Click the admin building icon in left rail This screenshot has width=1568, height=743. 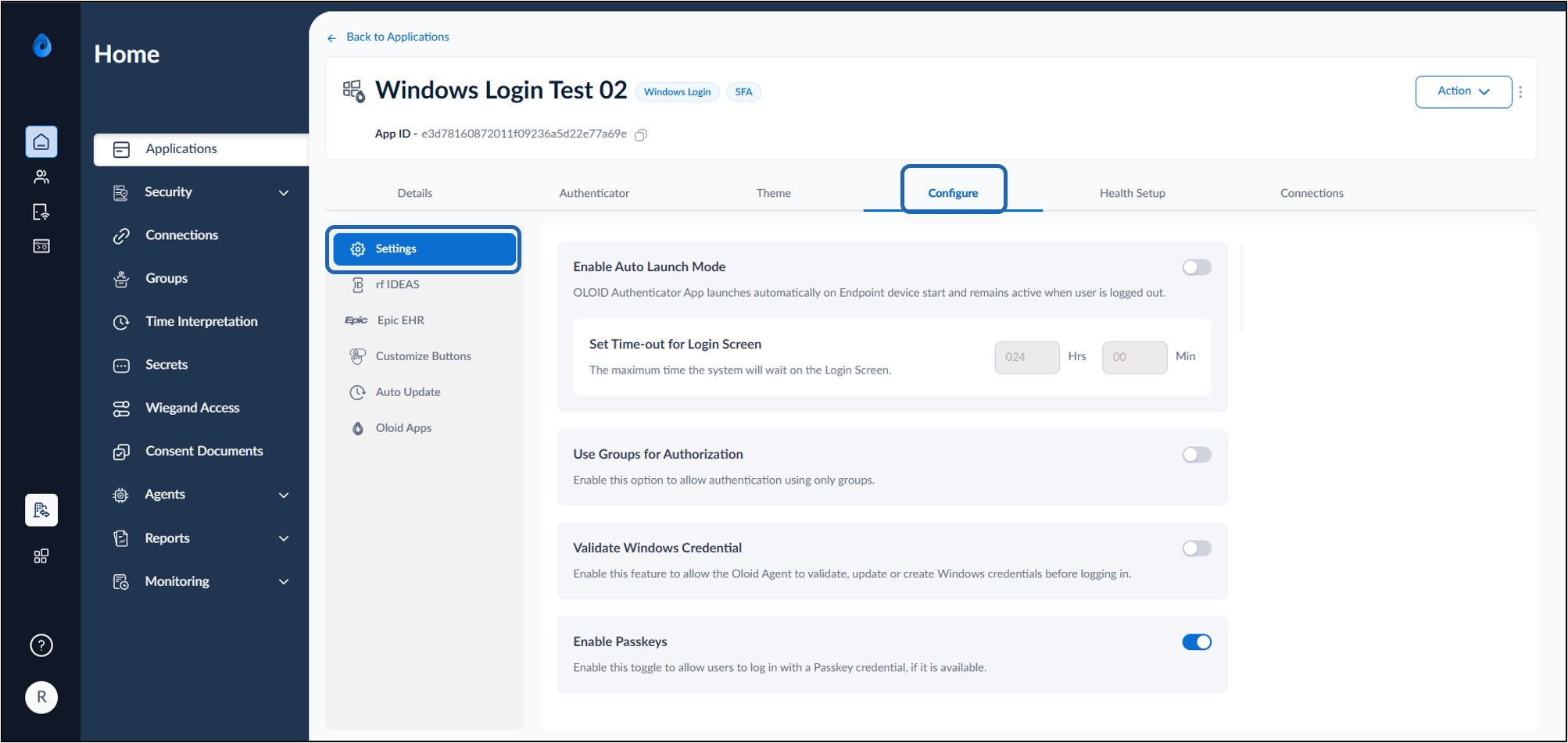pos(41,510)
